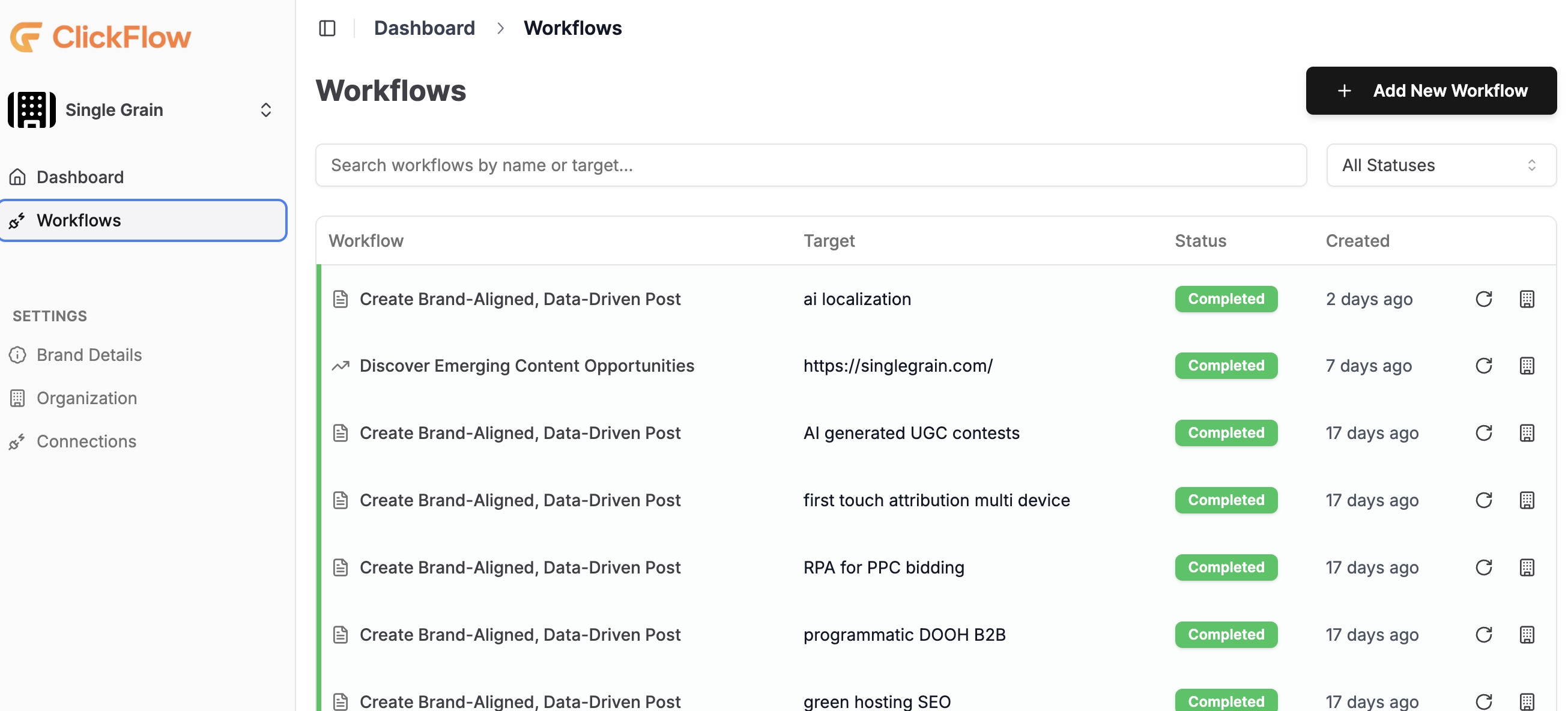Click the Dashboard breadcrumb link

click(x=424, y=28)
